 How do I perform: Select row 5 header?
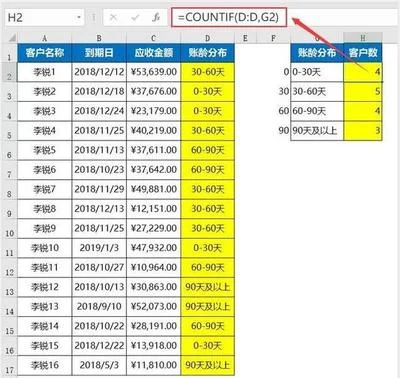pyautogui.click(x=9, y=131)
